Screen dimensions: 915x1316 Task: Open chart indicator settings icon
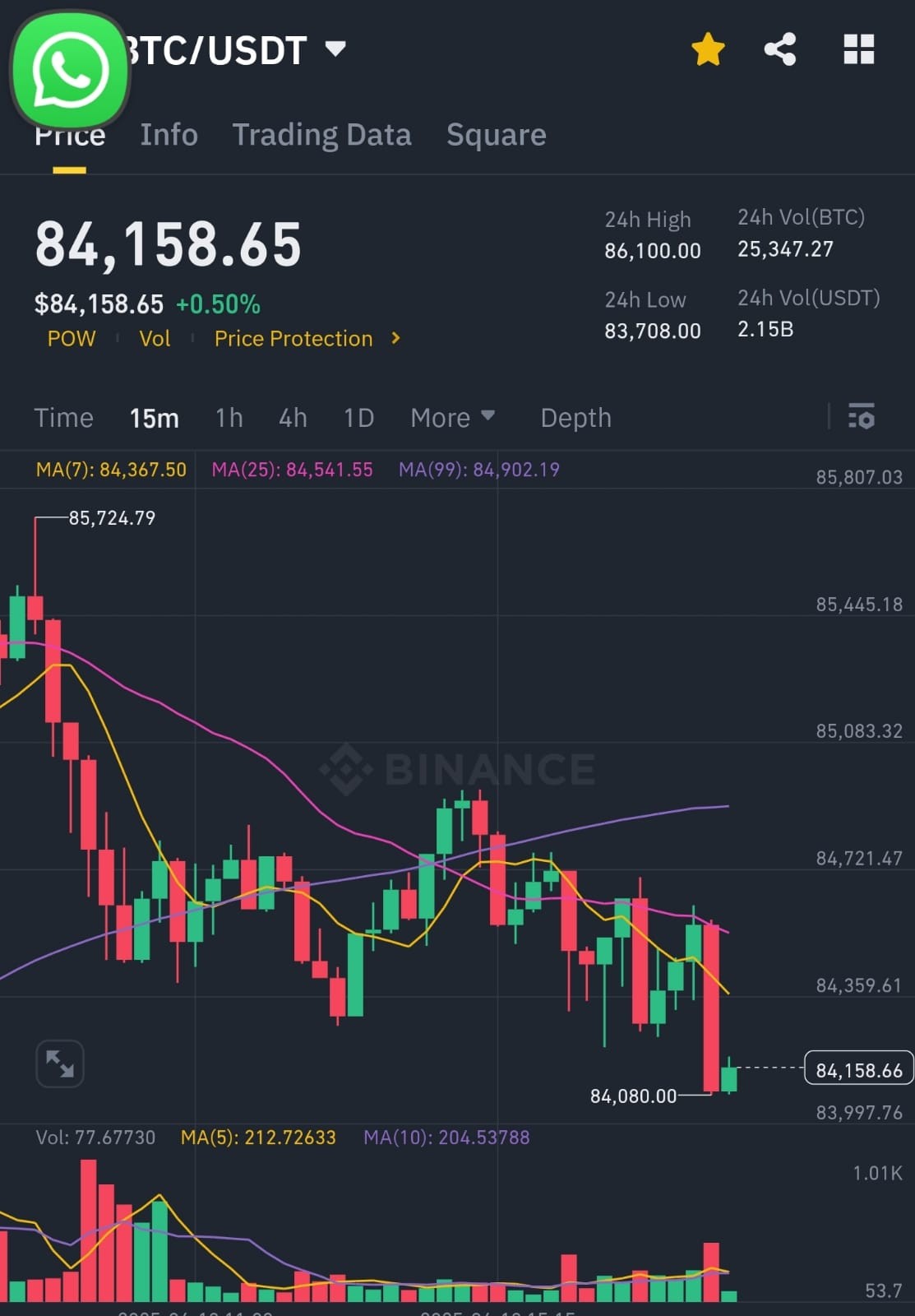point(861,417)
